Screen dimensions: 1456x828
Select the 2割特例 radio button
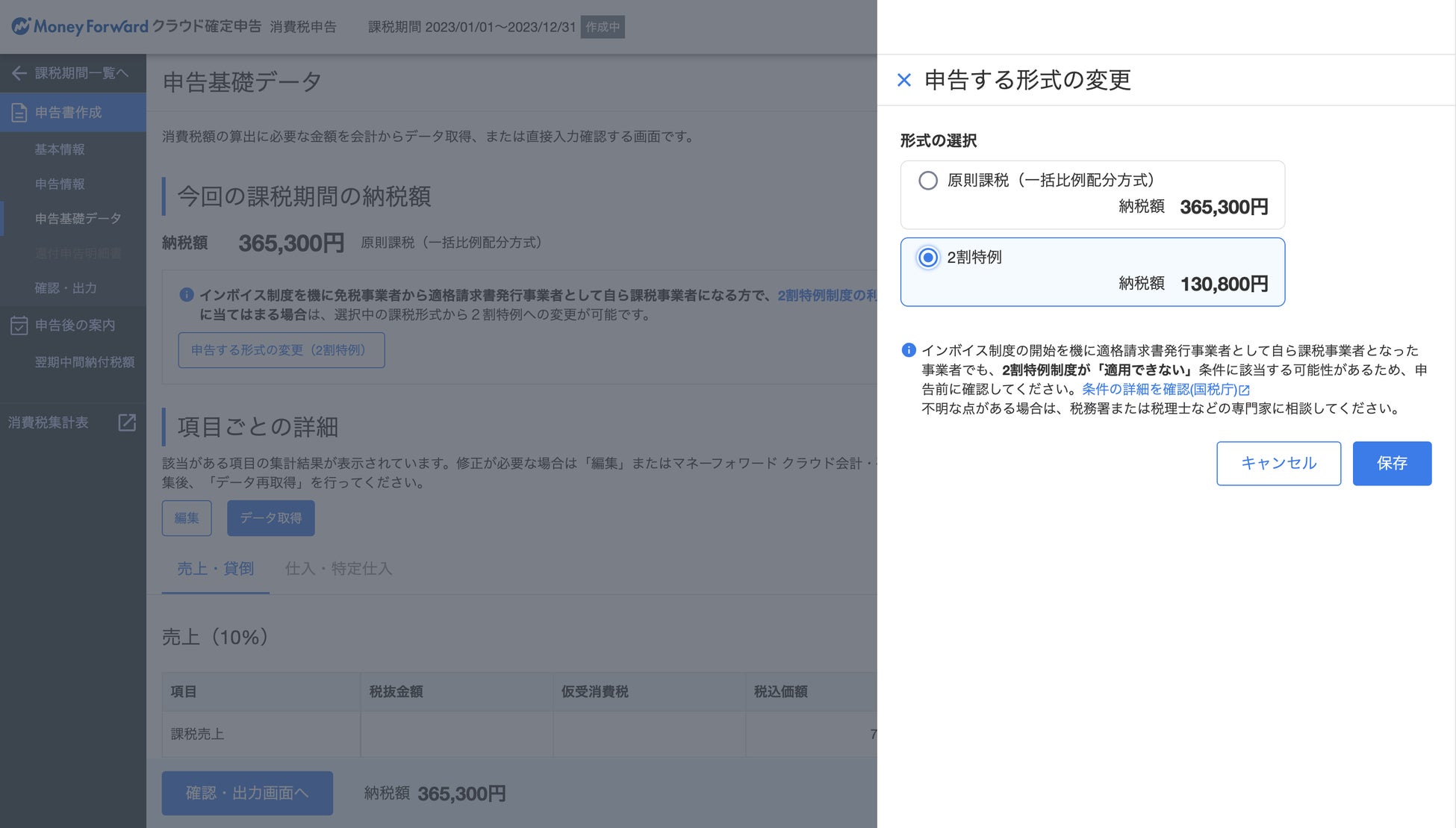tap(928, 258)
